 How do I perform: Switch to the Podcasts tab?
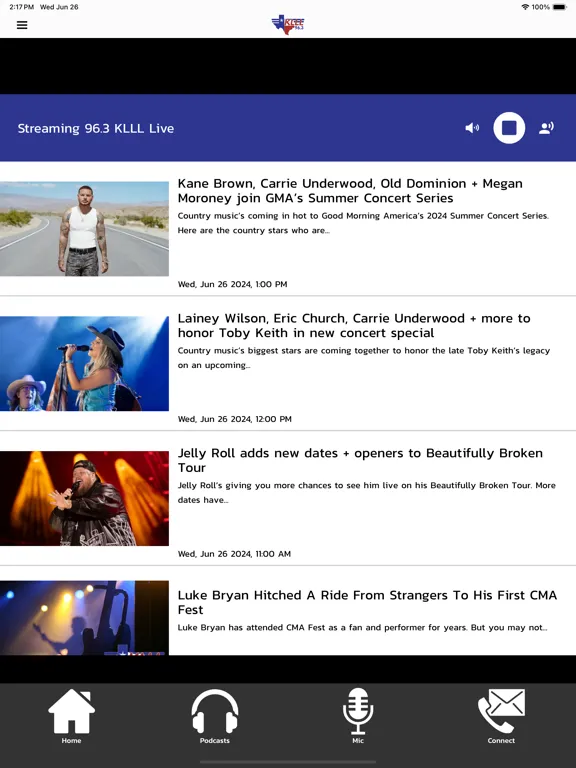pos(215,716)
